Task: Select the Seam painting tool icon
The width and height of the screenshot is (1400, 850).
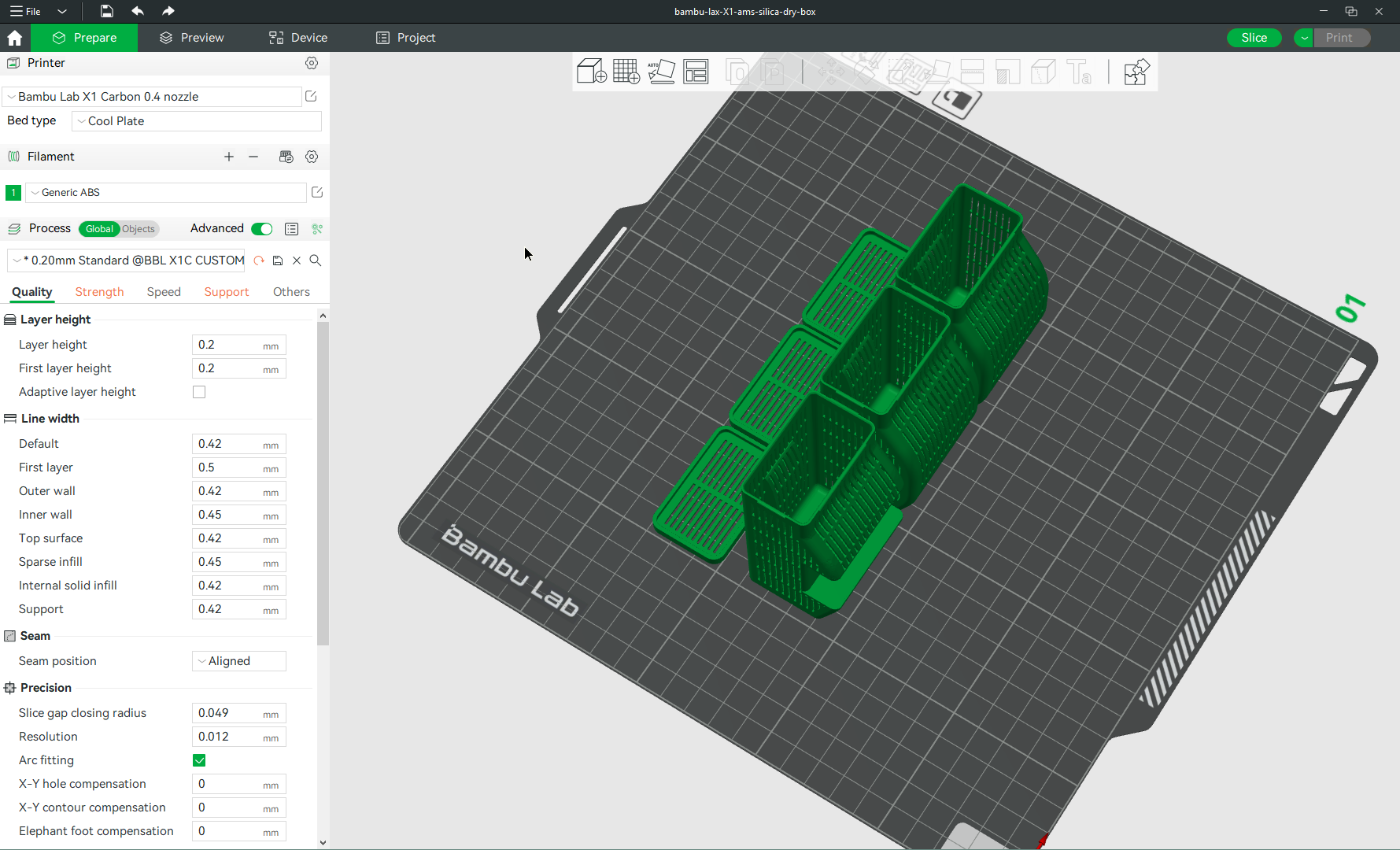Action: 1043,72
